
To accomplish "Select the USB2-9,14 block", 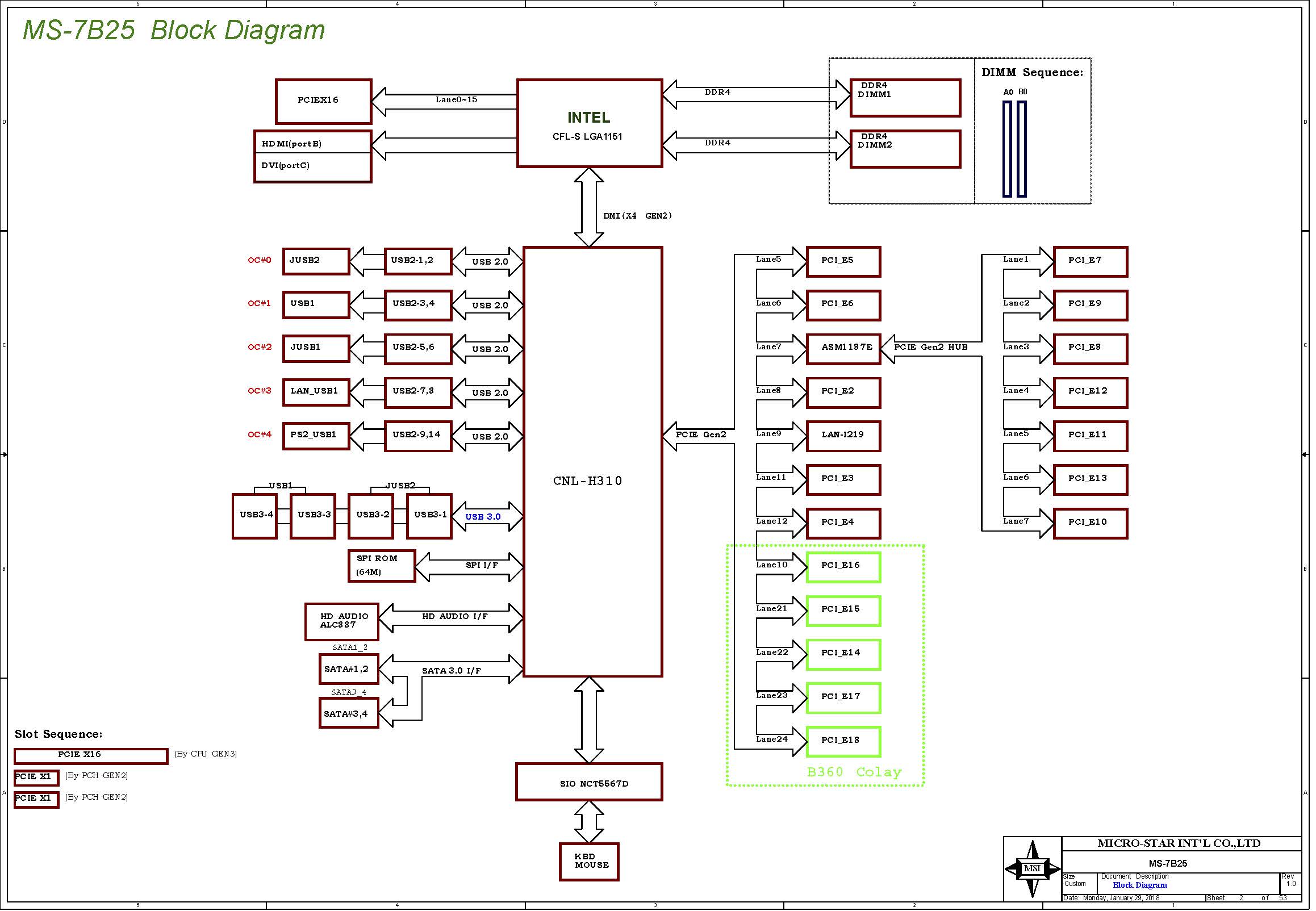I will 417,436.
